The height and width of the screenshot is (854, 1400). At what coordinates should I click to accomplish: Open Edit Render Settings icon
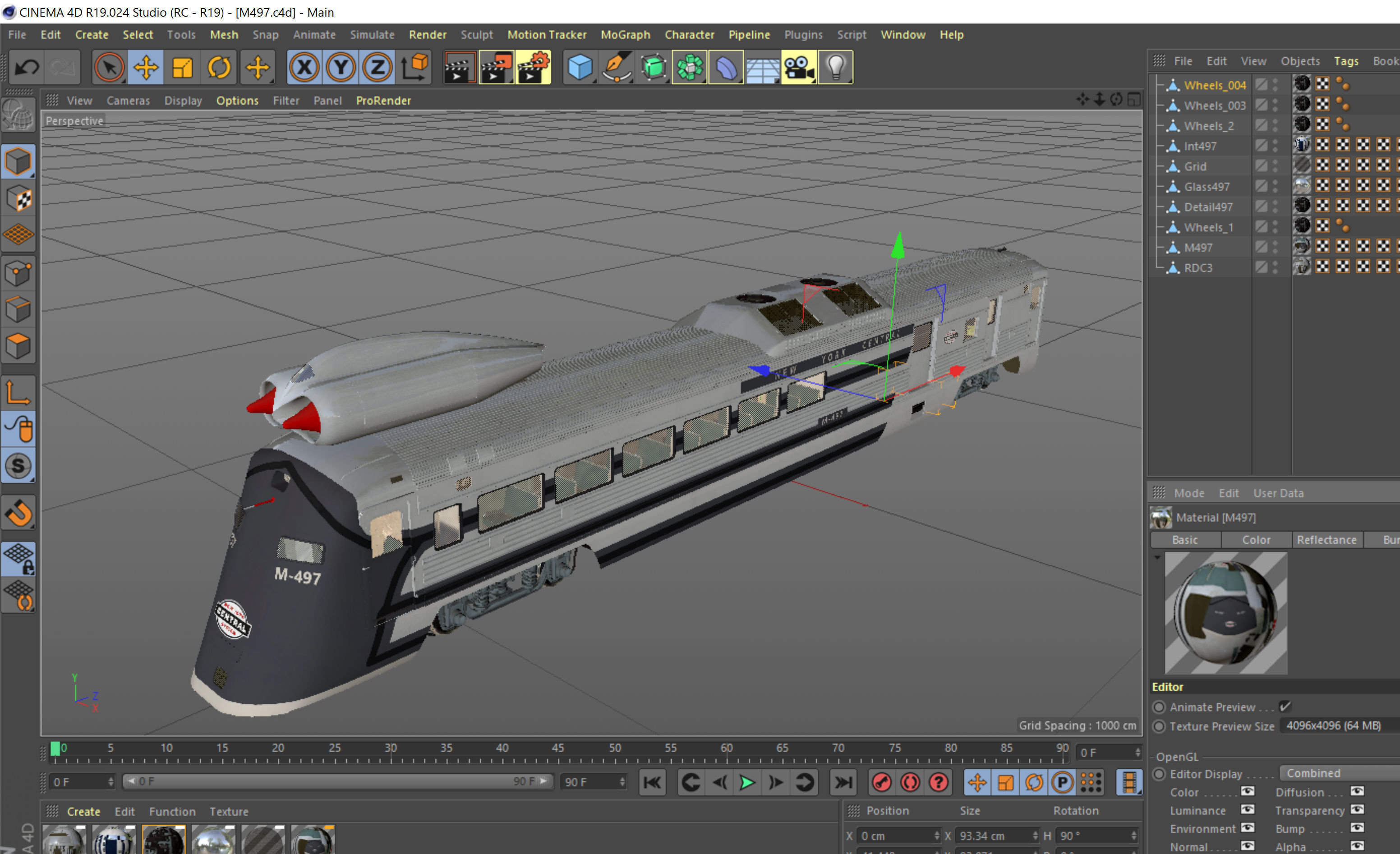[533, 68]
